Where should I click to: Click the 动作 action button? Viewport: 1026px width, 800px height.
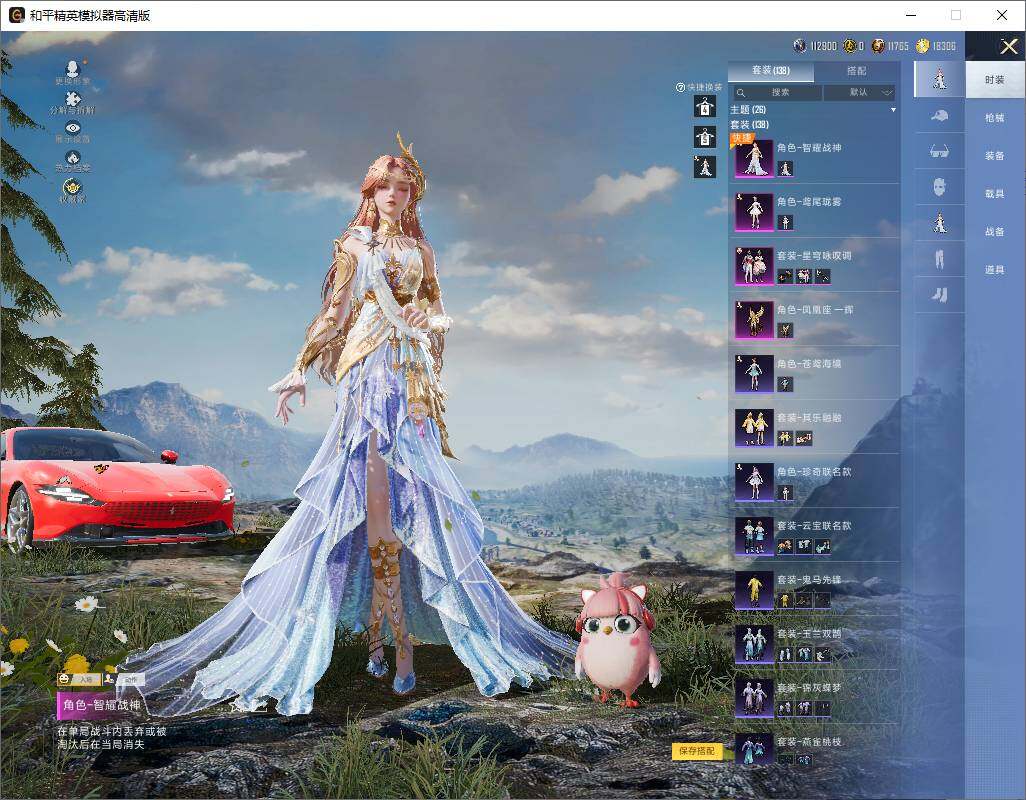tap(124, 680)
